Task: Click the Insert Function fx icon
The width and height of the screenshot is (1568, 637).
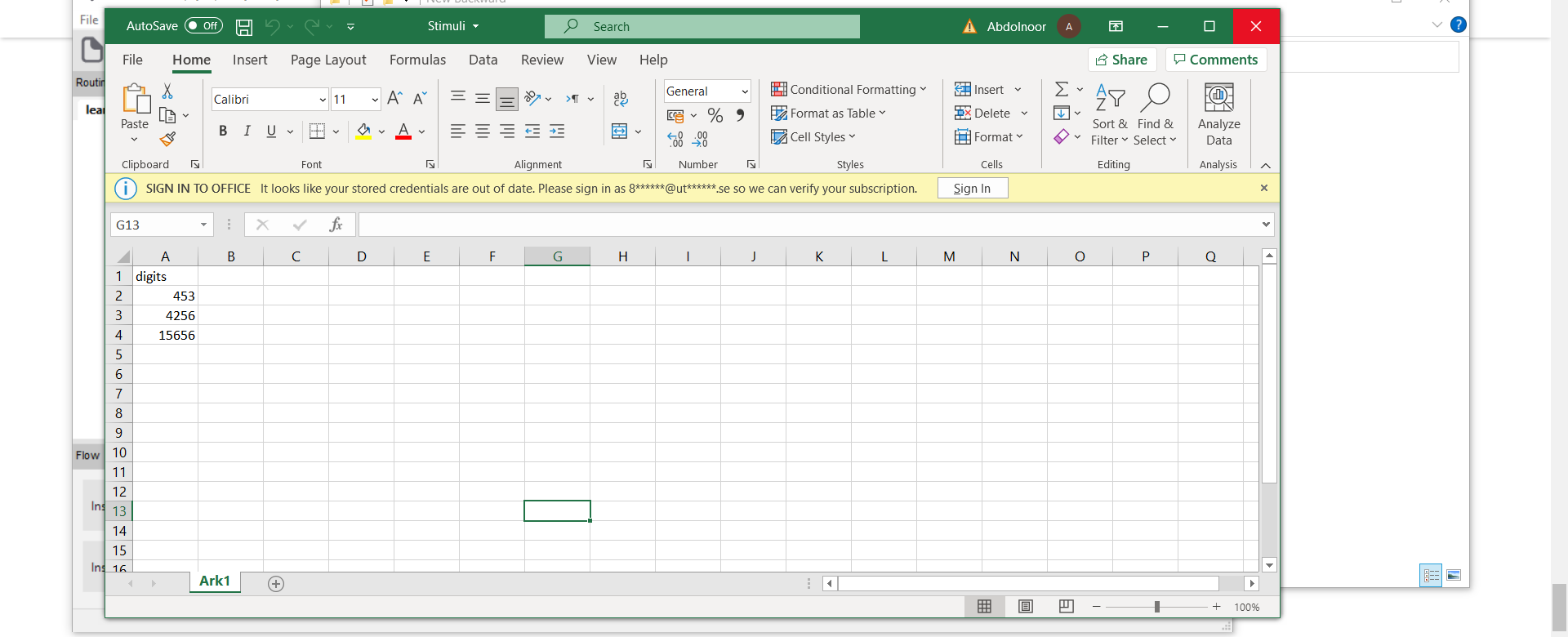Action: tap(336, 225)
